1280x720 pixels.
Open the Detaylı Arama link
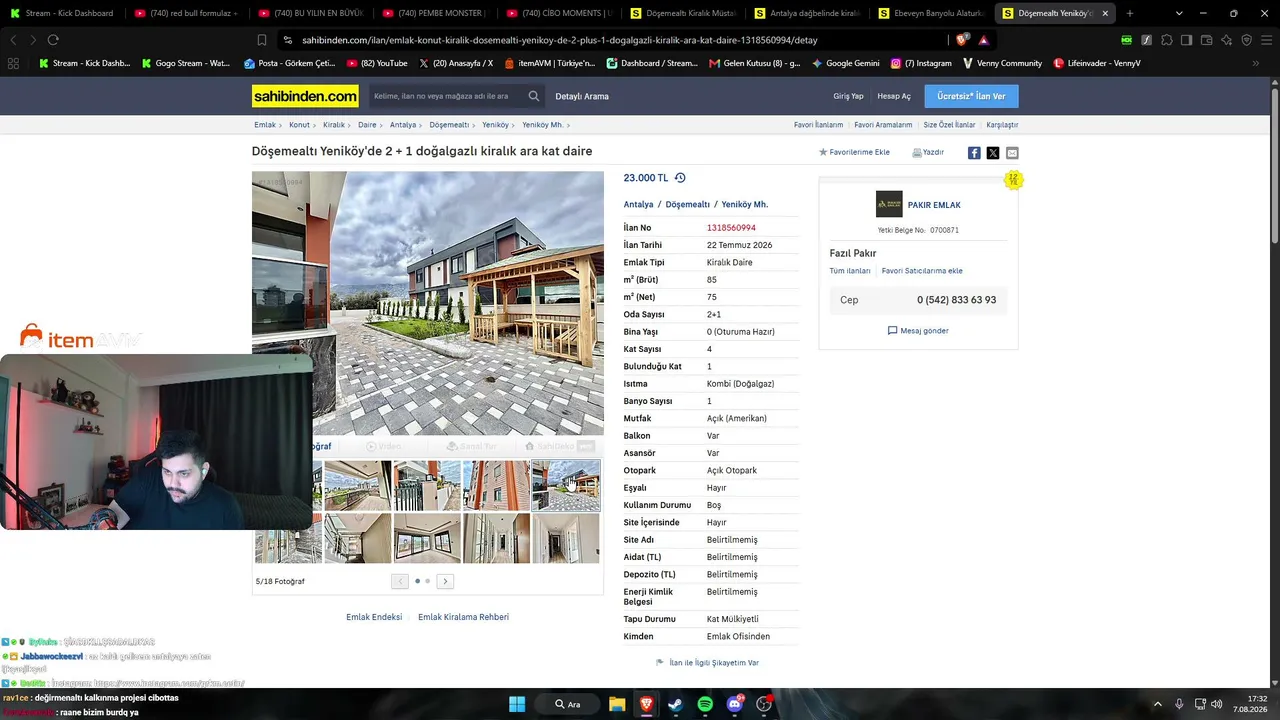pyautogui.click(x=582, y=96)
